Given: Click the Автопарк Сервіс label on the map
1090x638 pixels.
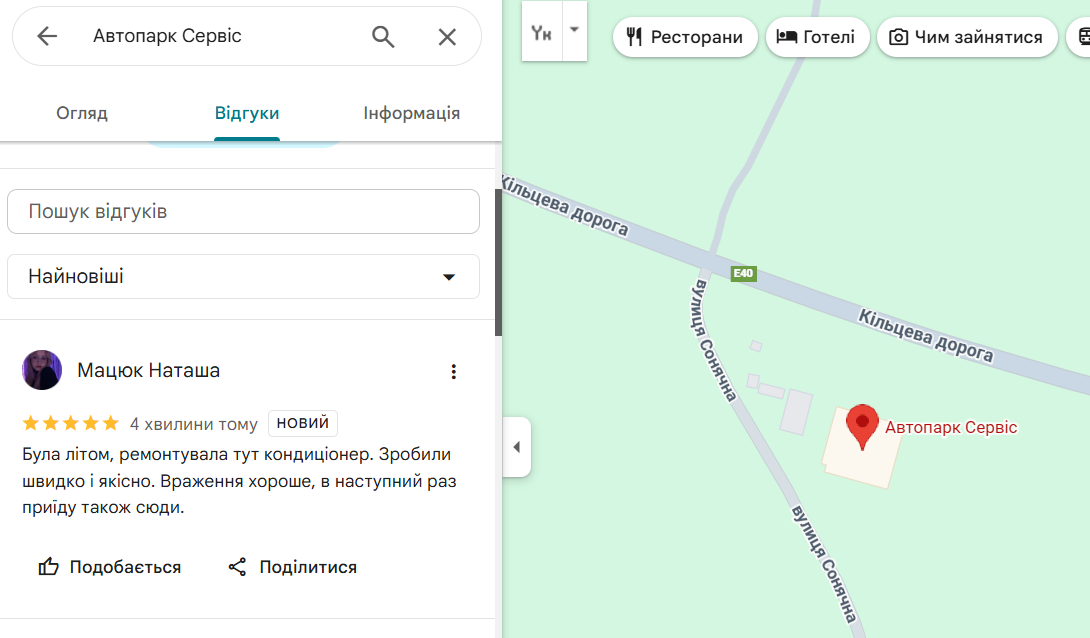Looking at the screenshot, I should coord(951,427).
